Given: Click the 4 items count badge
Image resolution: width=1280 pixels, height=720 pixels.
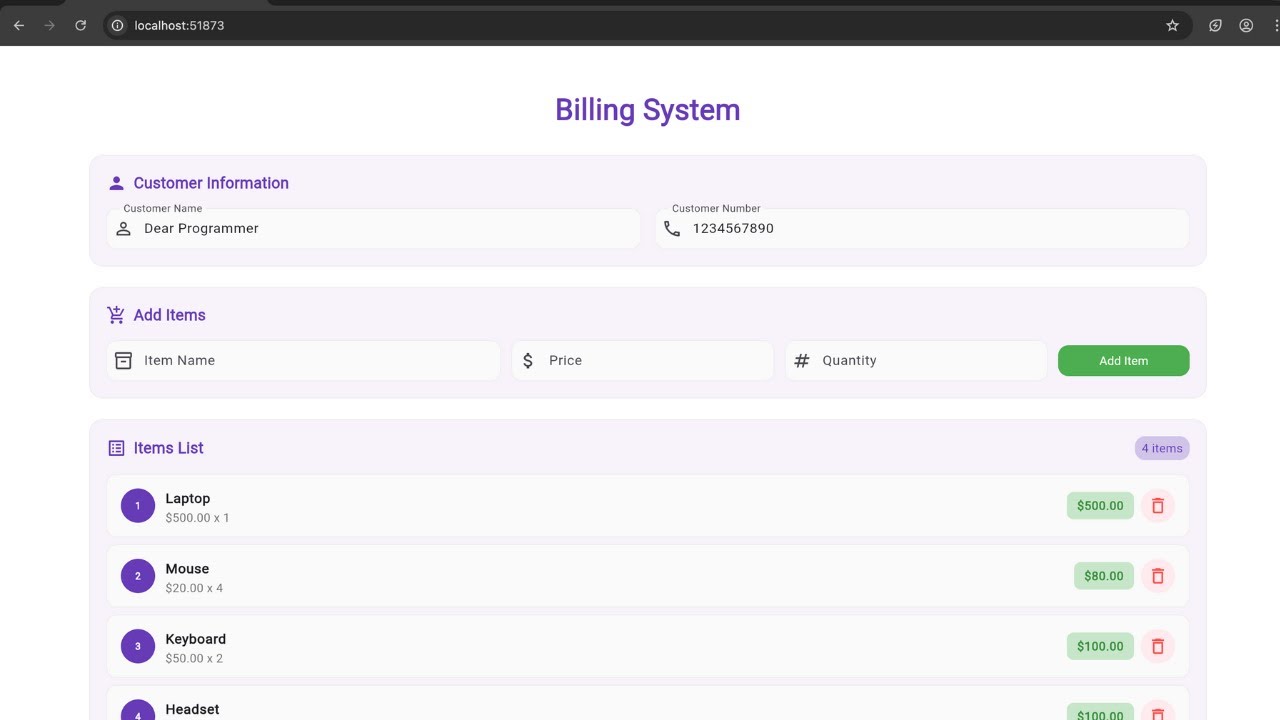Looking at the screenshot, I should [x=1162, y=448].
